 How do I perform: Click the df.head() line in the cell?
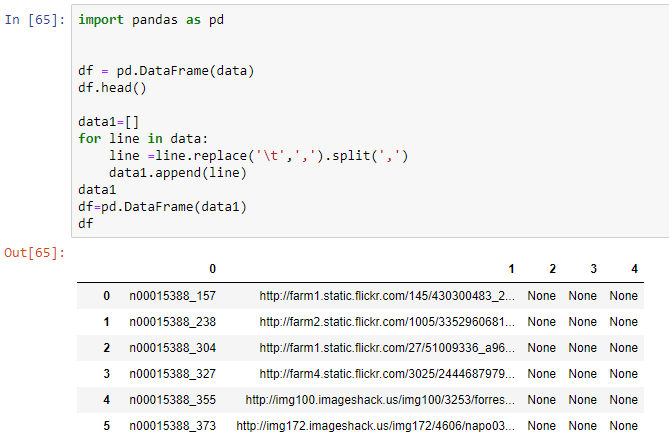point(112,88)
